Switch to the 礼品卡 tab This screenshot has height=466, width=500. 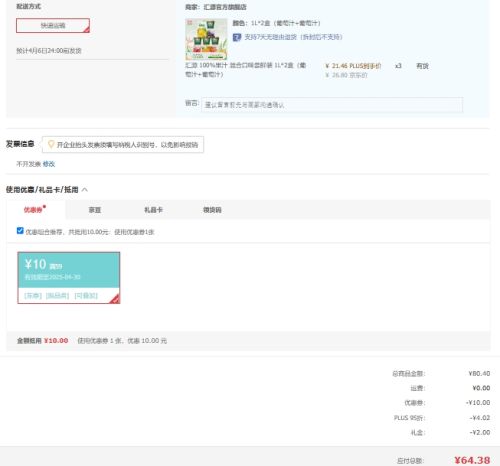[x=153, y=210]
